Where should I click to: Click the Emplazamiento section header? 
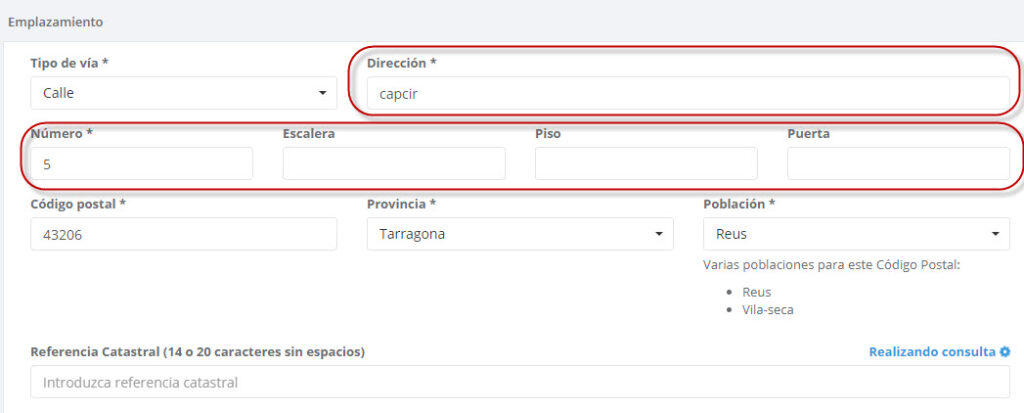tap(55, 21)
